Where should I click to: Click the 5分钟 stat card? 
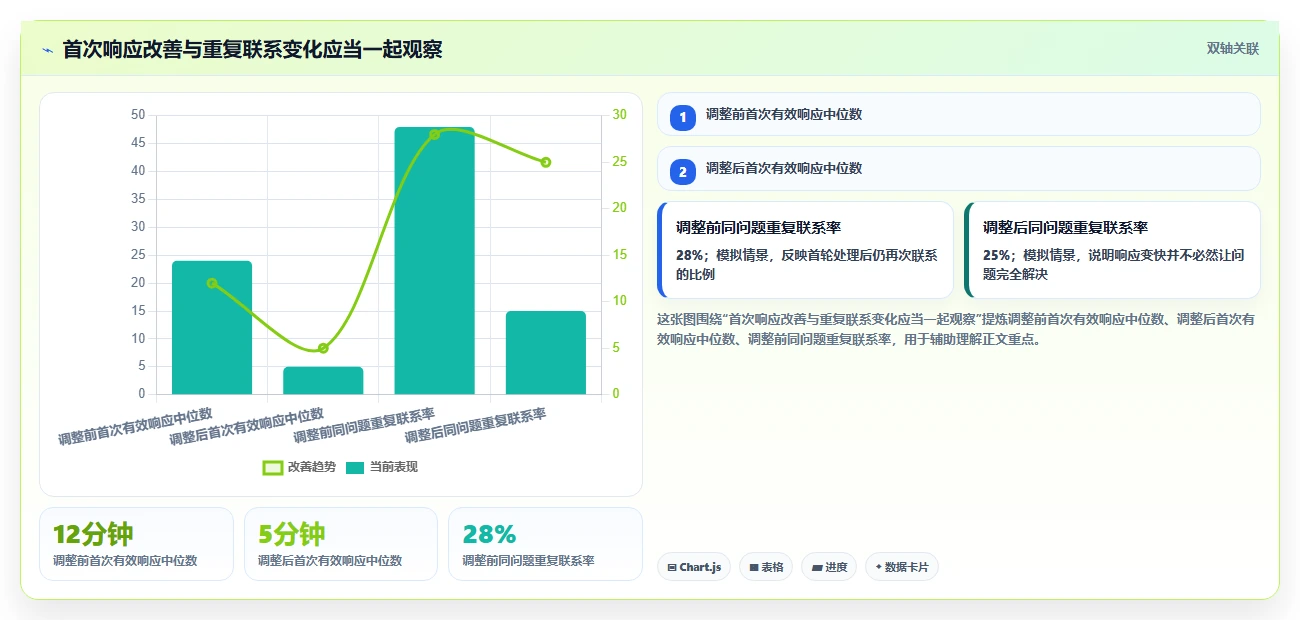[x=341, y=544]
